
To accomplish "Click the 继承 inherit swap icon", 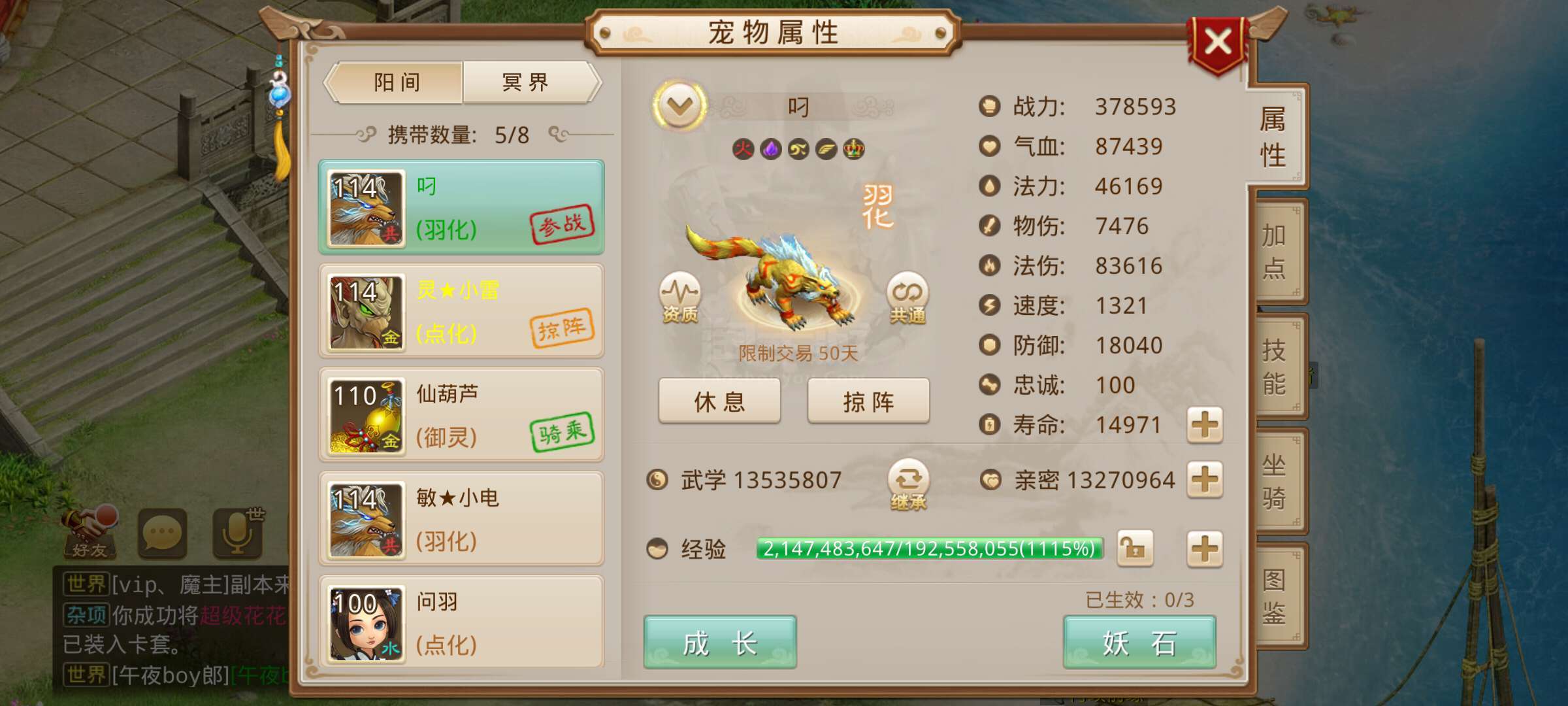I will pos(908,484).
